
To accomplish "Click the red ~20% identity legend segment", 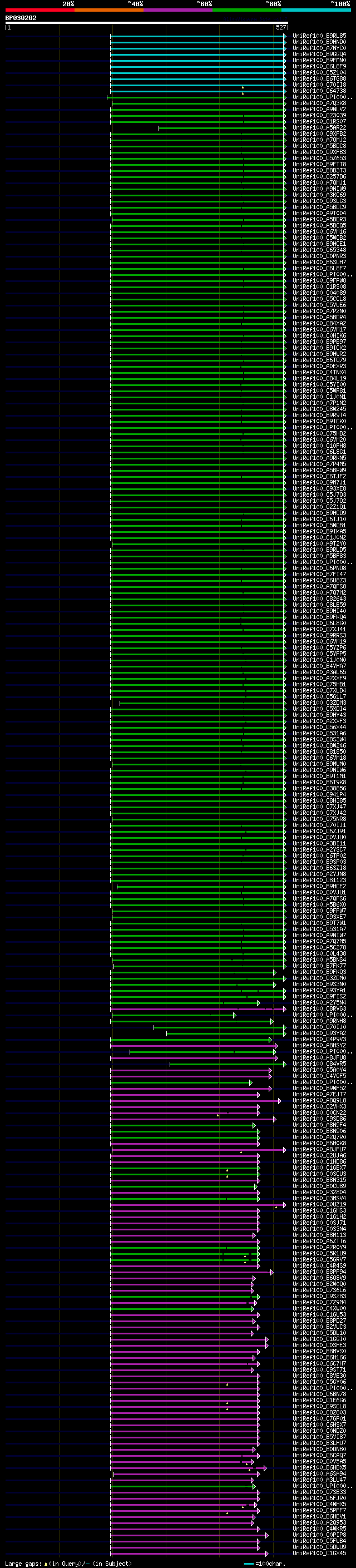I will pos(39,10).
